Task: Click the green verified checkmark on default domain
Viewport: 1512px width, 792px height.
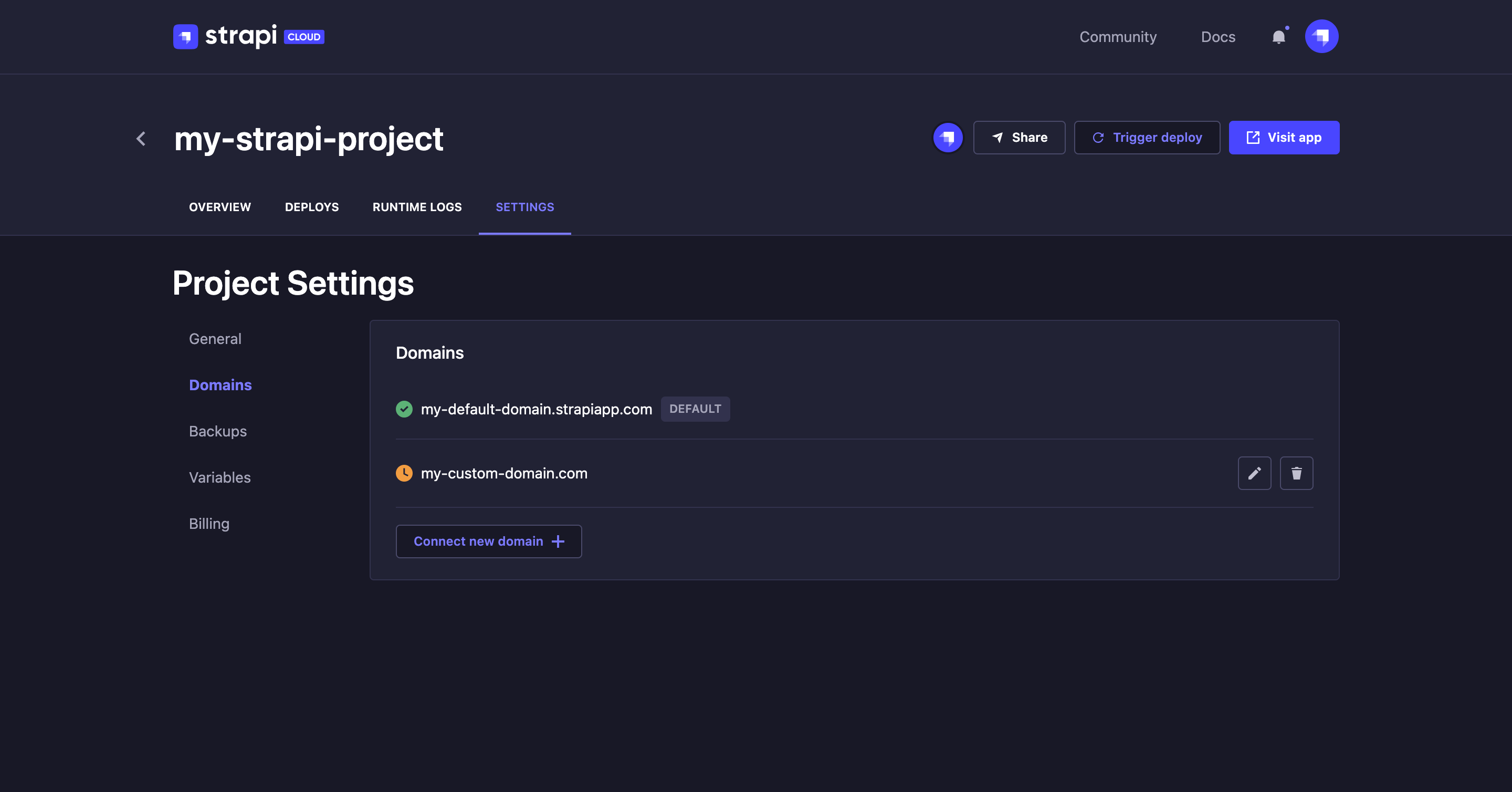Action: coord(404,409)
